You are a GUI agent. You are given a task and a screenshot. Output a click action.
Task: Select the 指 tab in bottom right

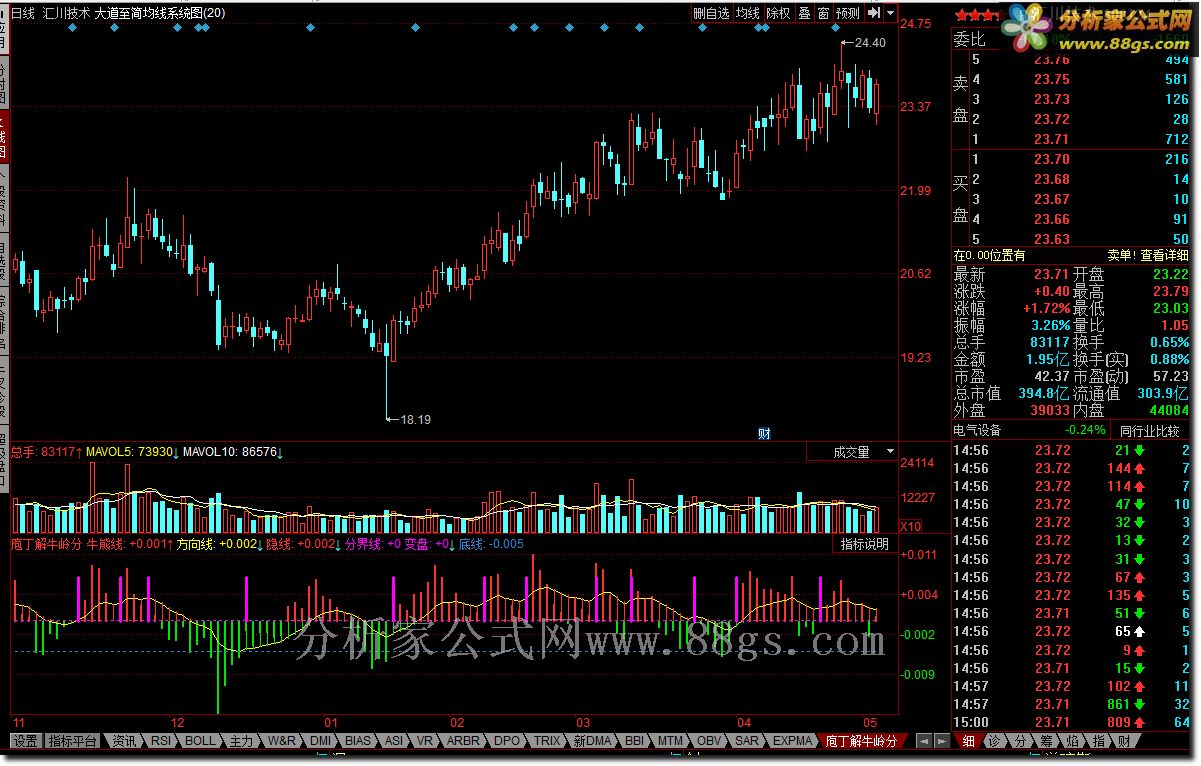1098,741
